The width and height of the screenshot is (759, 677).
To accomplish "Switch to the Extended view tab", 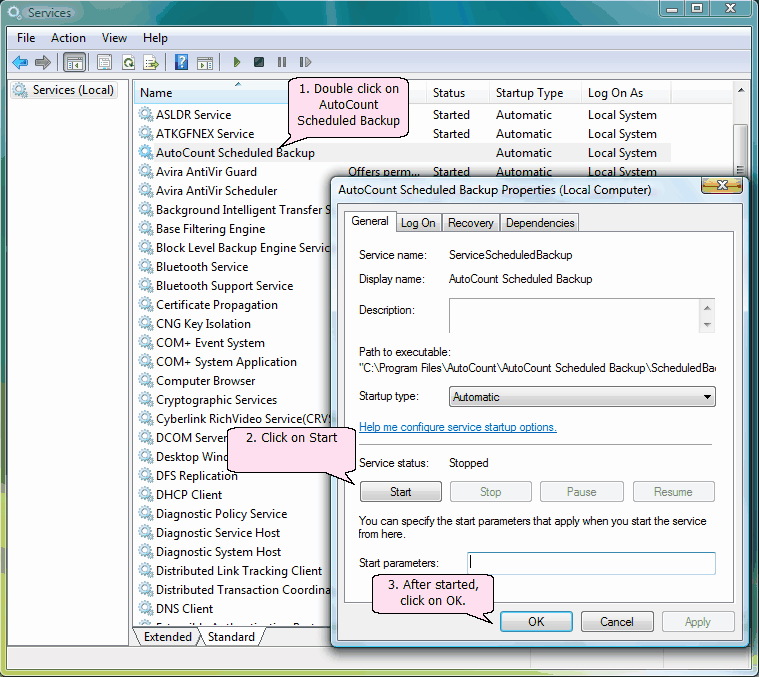I will [167, 637].
